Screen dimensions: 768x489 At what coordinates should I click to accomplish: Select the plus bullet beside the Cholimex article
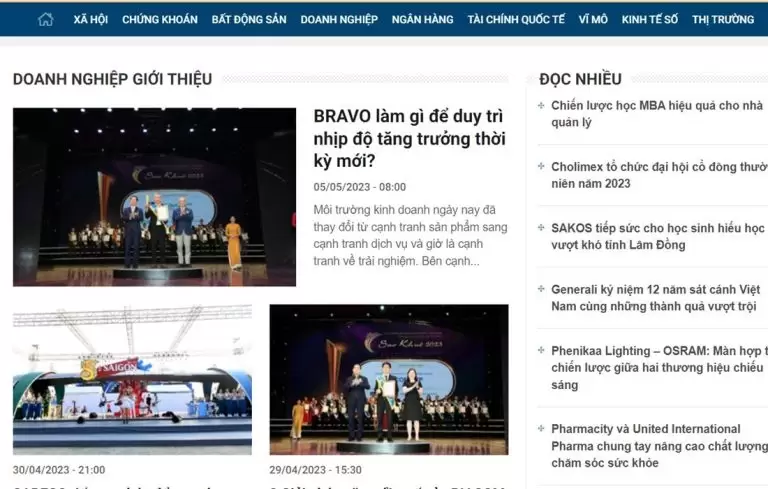(x=541, y=166)
